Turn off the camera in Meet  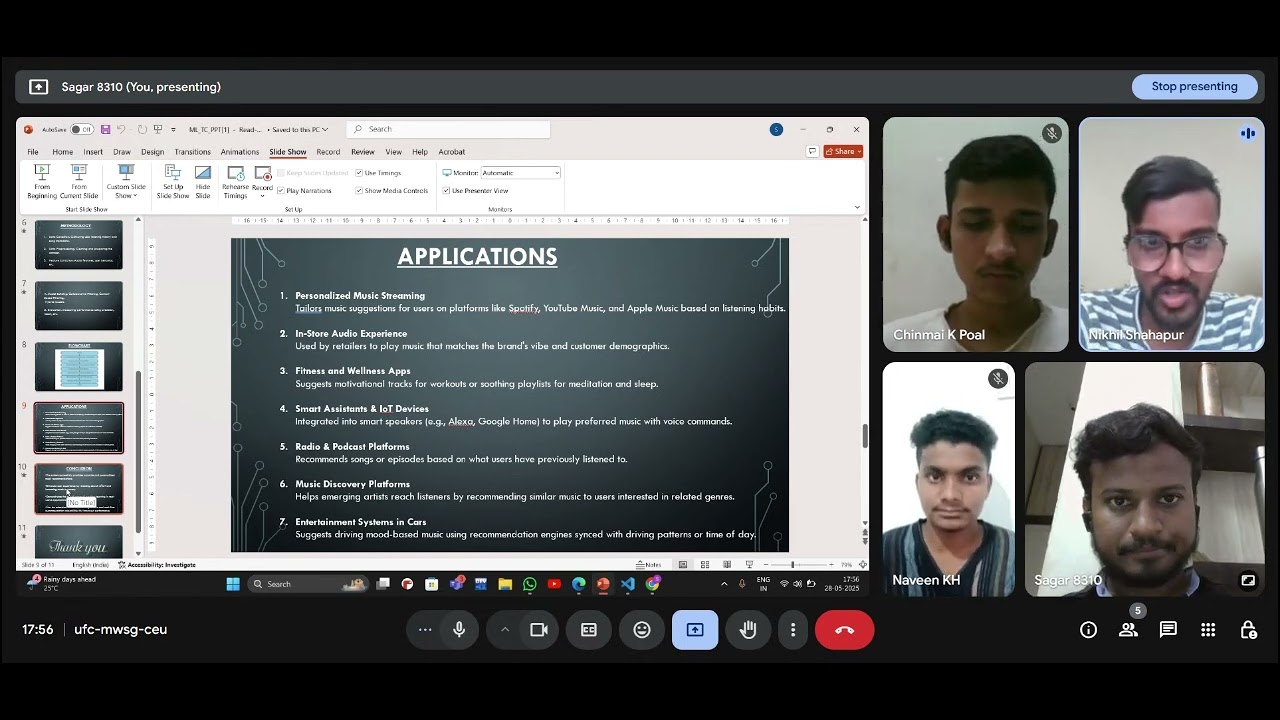(x=539, y=630)
